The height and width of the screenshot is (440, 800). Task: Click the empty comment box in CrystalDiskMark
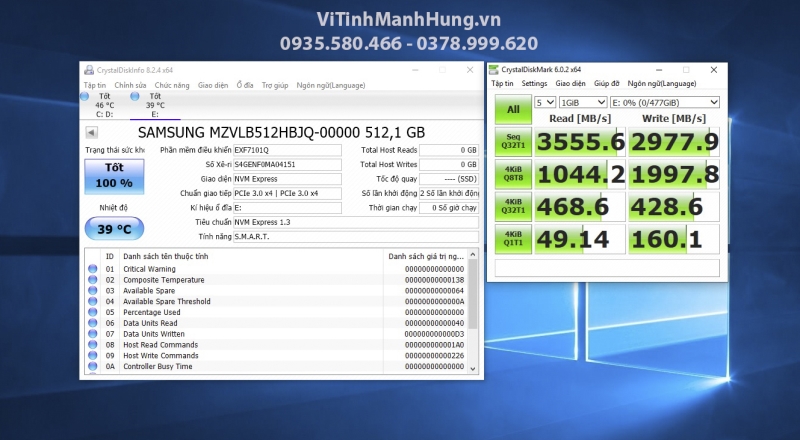[x=607, y=268]
